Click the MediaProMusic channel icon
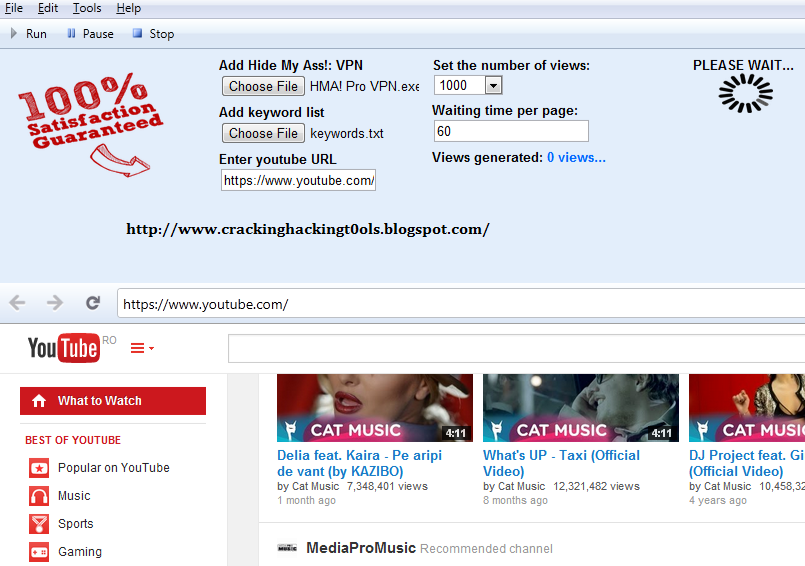 [288, 548]
